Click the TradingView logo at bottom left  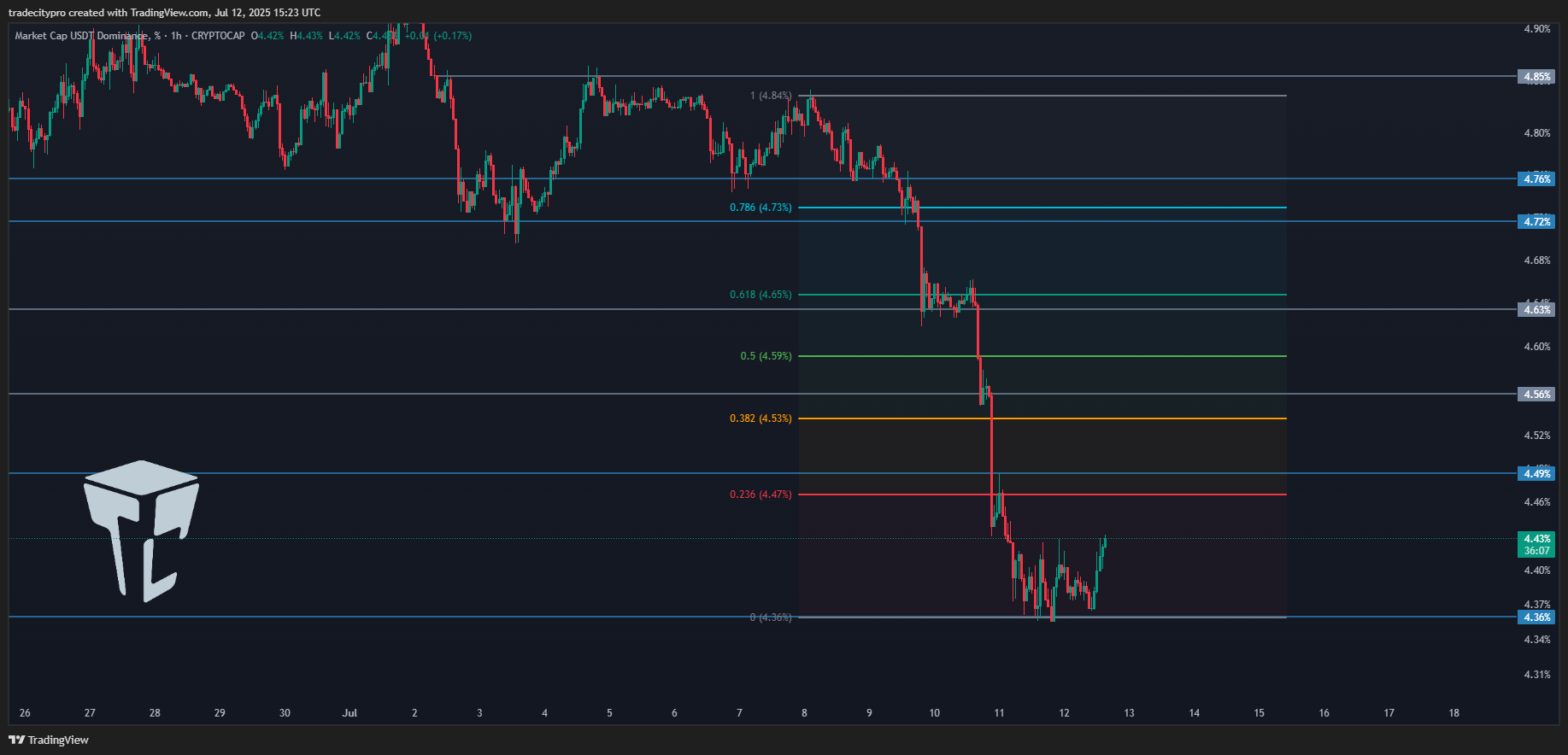click(x=49, y=740)
